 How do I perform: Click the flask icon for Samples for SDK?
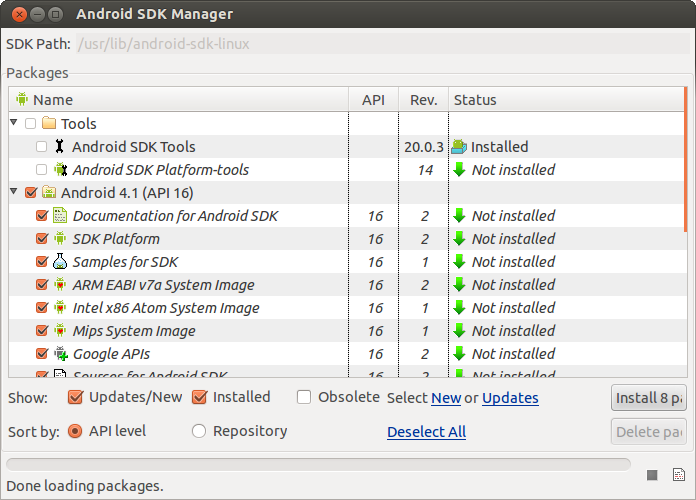pos(60,262)
